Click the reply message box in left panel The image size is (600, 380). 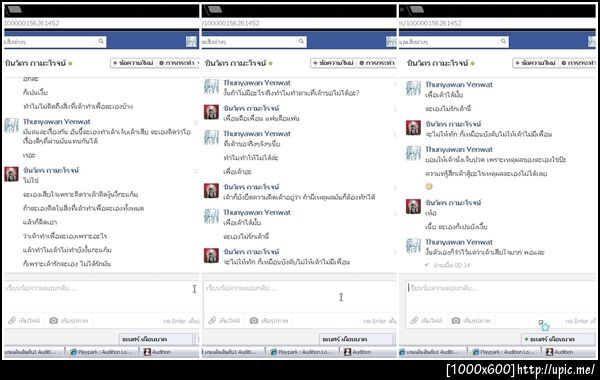[x=101, y=297]
